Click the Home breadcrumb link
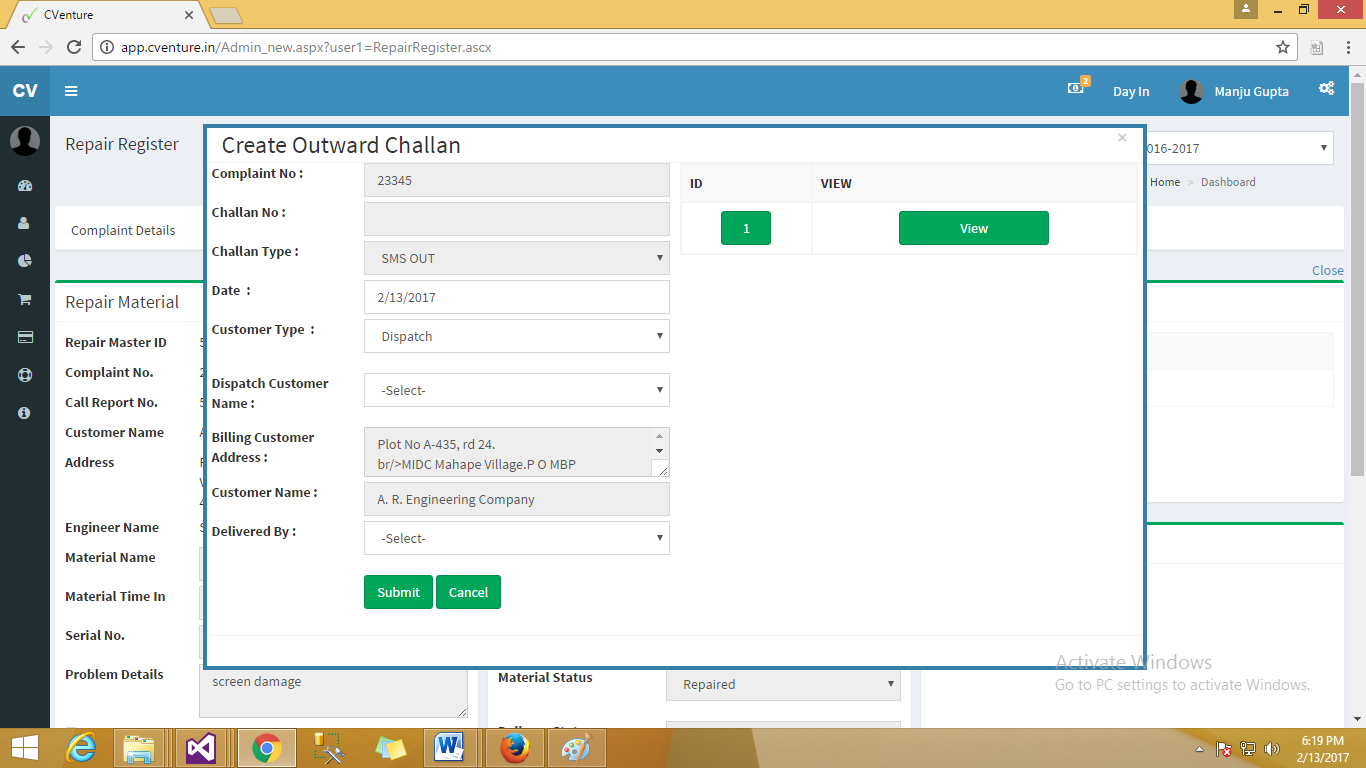 click(x=1165, y=182)
